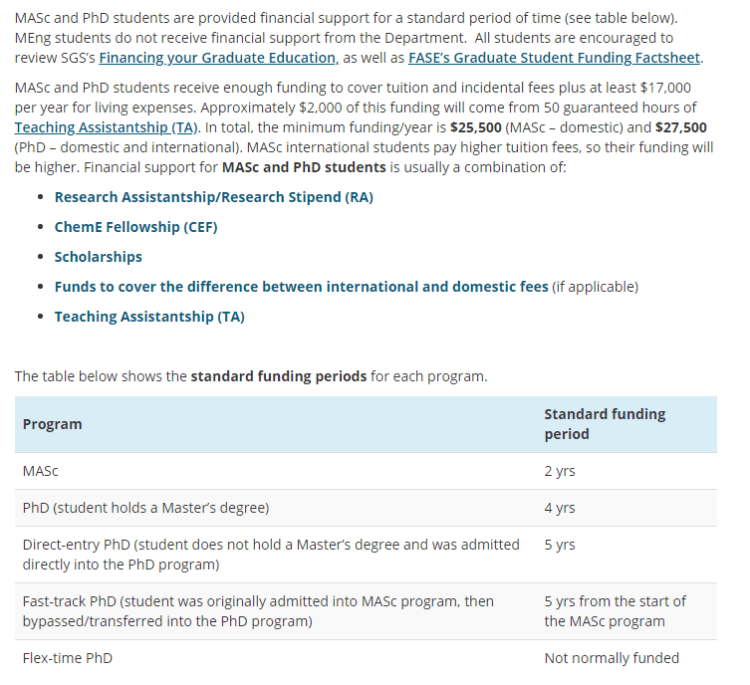Click the Not normally funded cell

[611, 658]
